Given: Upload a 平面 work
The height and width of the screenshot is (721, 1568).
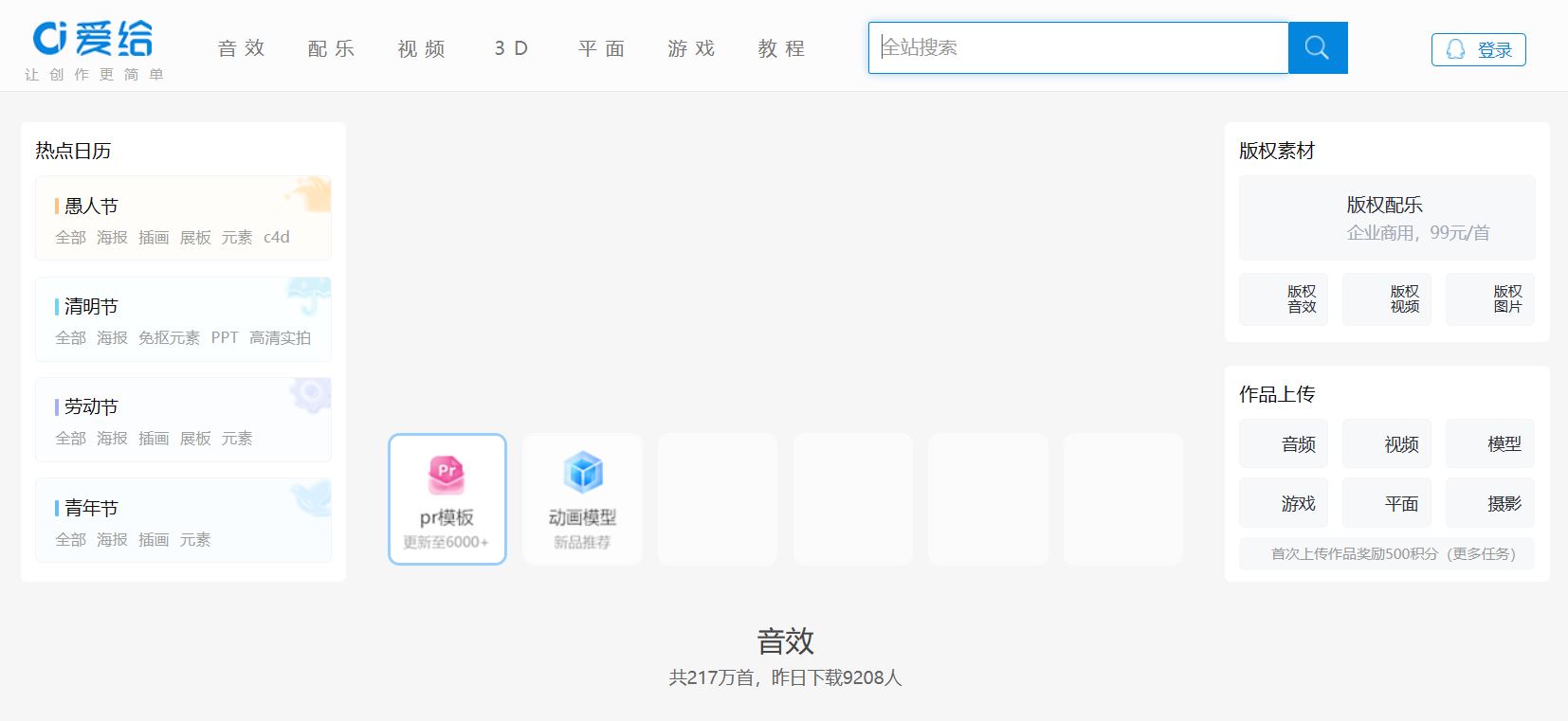Looking at the screenshot, I should [x=1387, y=503].
